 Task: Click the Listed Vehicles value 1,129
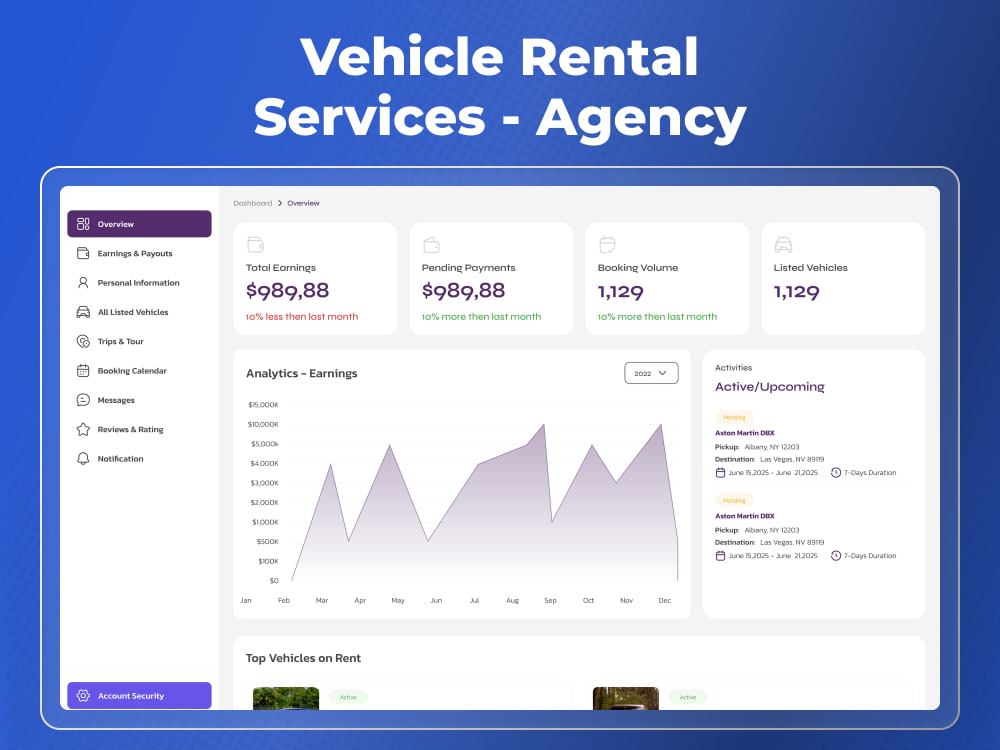(x=797, y=292)
